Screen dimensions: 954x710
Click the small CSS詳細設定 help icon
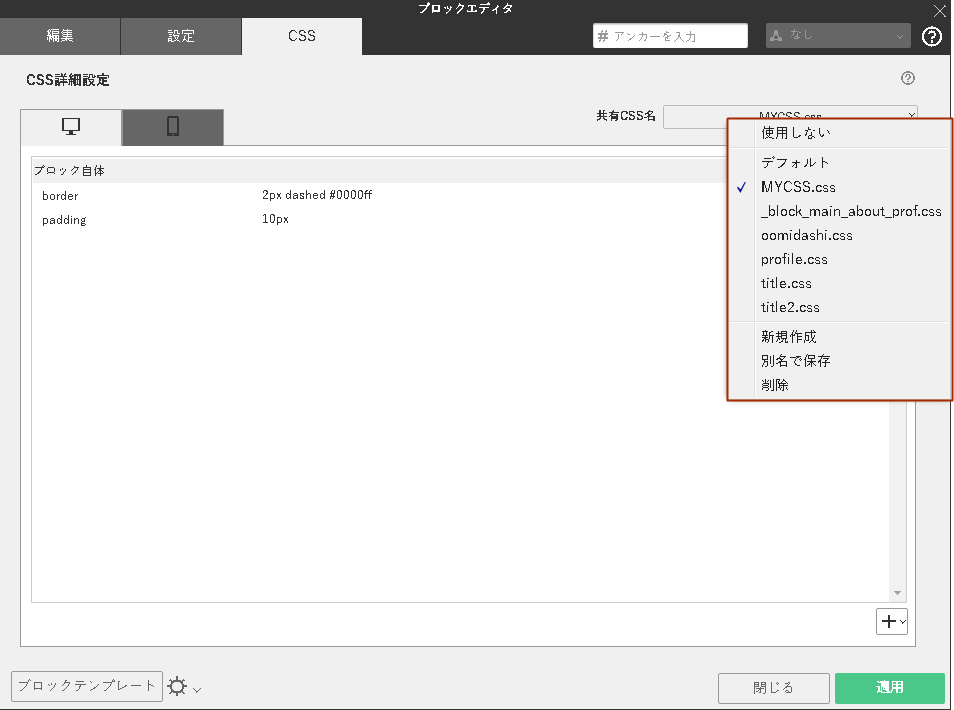click(x=908, y=78)
